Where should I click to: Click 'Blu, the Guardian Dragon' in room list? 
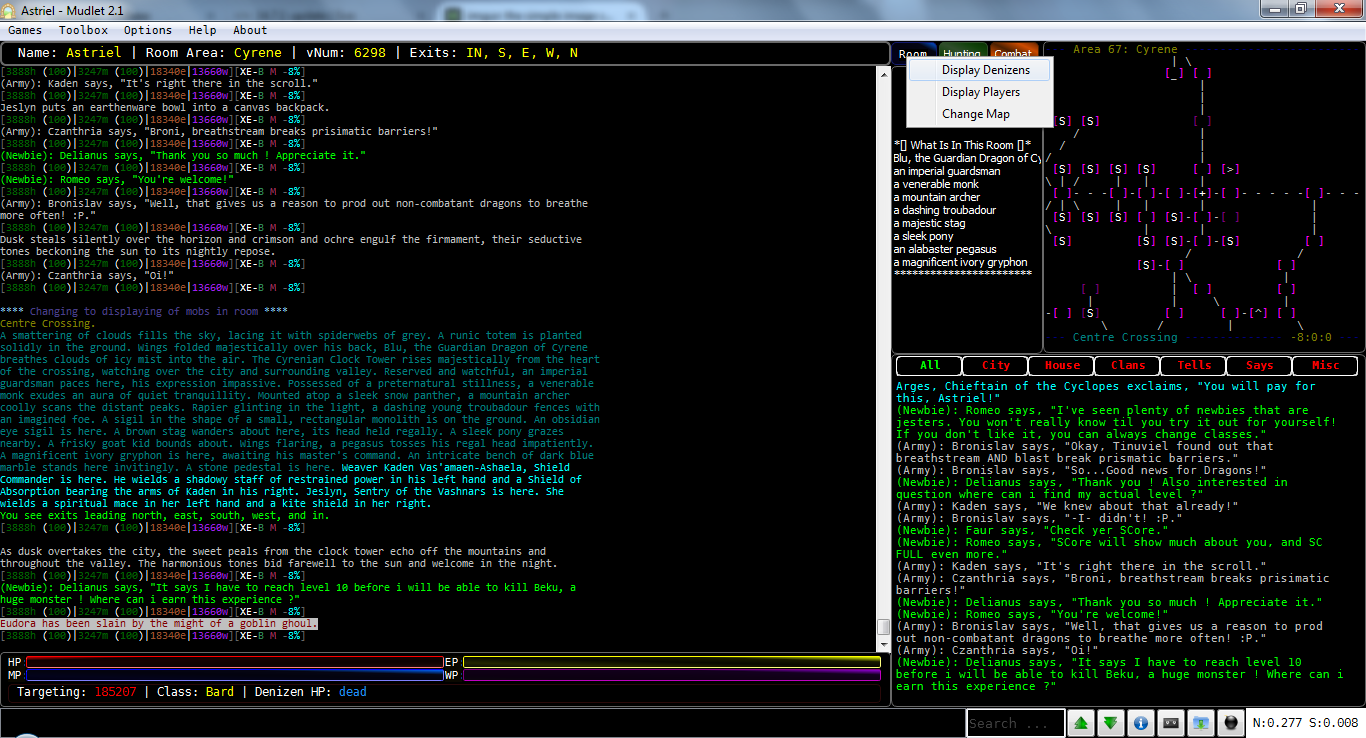pos(968,158)
